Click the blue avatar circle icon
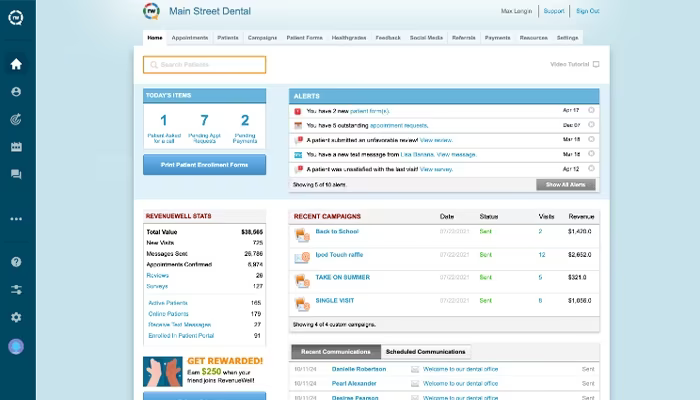The width and height of the screenshot is (700, 400). tap(16, 346)
